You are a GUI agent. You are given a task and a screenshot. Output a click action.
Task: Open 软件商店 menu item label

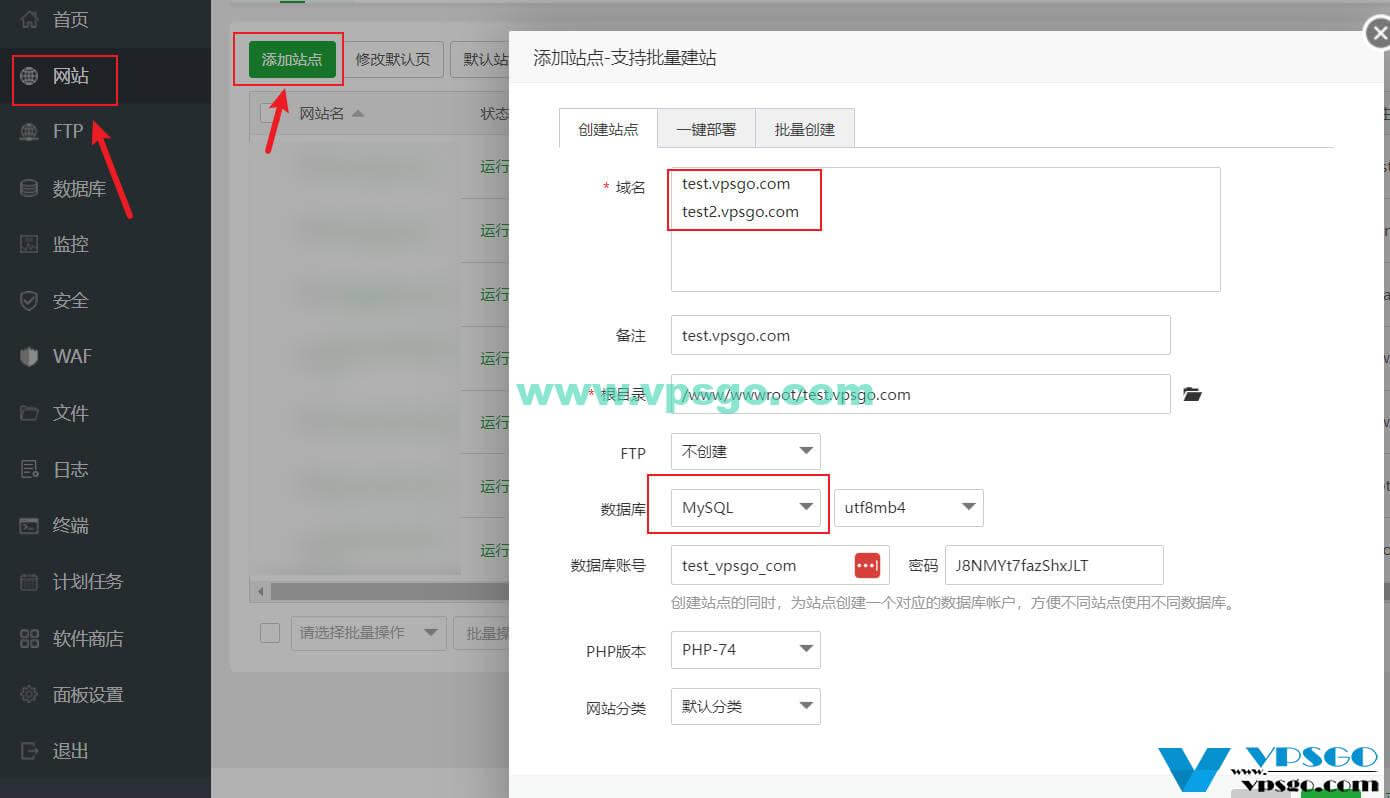[88, 638]
